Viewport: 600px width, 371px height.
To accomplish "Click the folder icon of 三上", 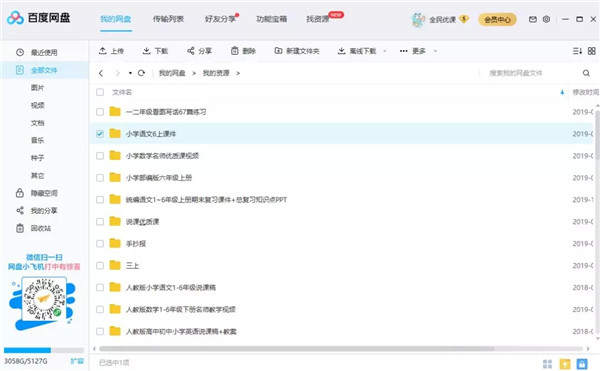I will pyautogui.click(x=115, y=265).
